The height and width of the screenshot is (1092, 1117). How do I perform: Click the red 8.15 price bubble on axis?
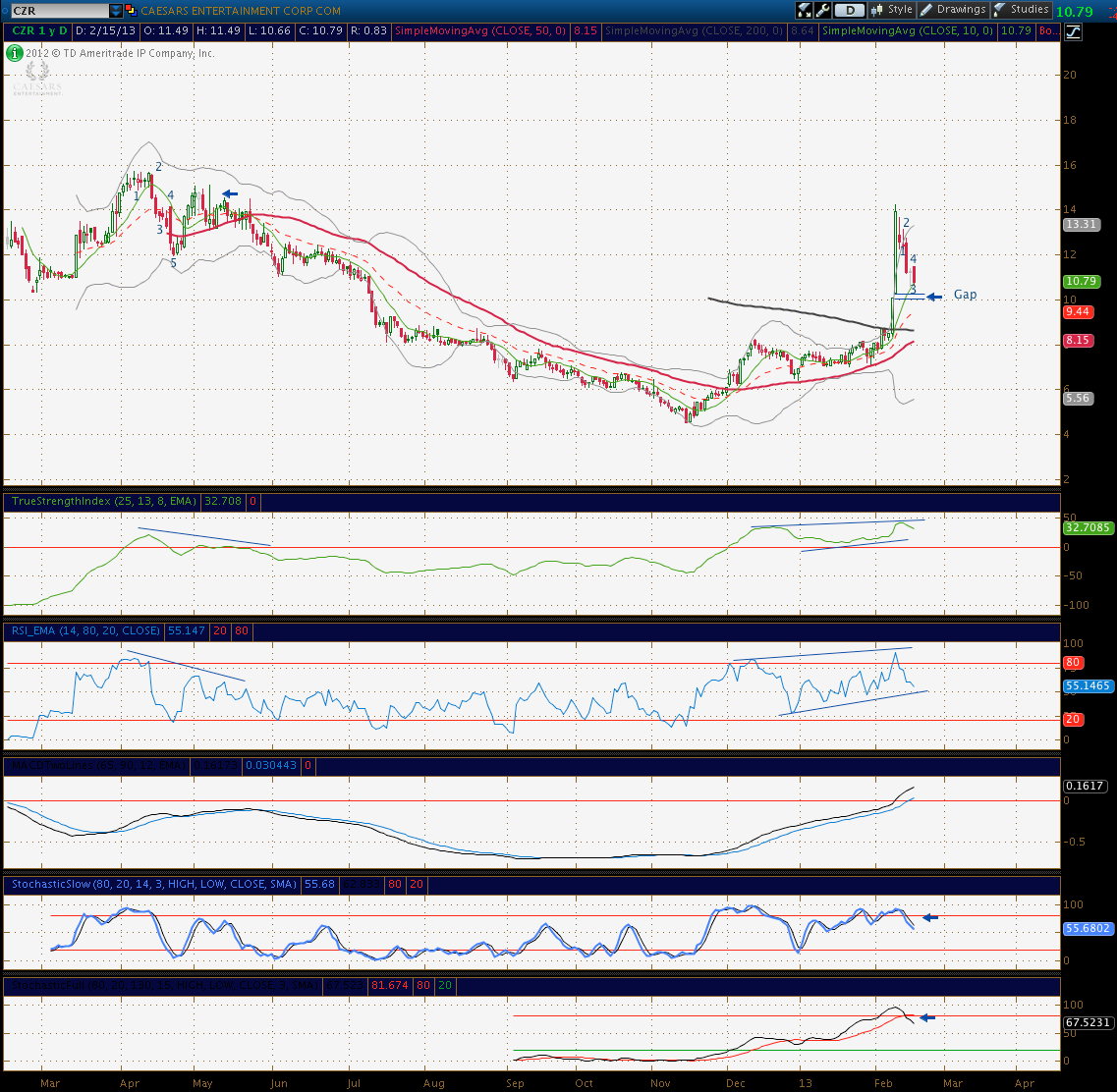[1078, 341]
